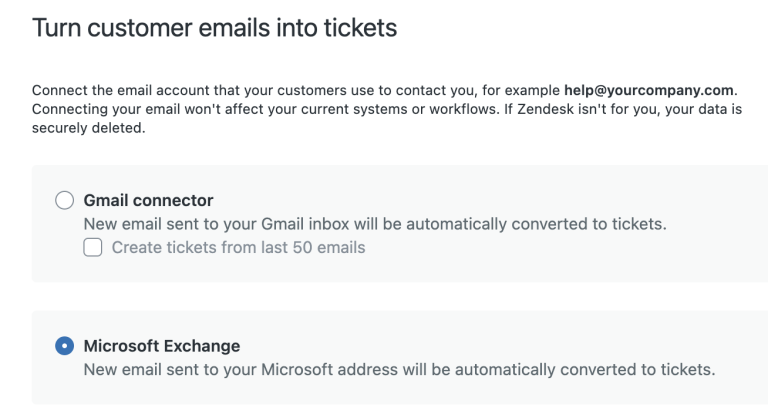Screen dimensions: 768x418
Task: Click the selected Microsoft Exchange radio button
Action: pyautogui.click(x=64, y=347)
